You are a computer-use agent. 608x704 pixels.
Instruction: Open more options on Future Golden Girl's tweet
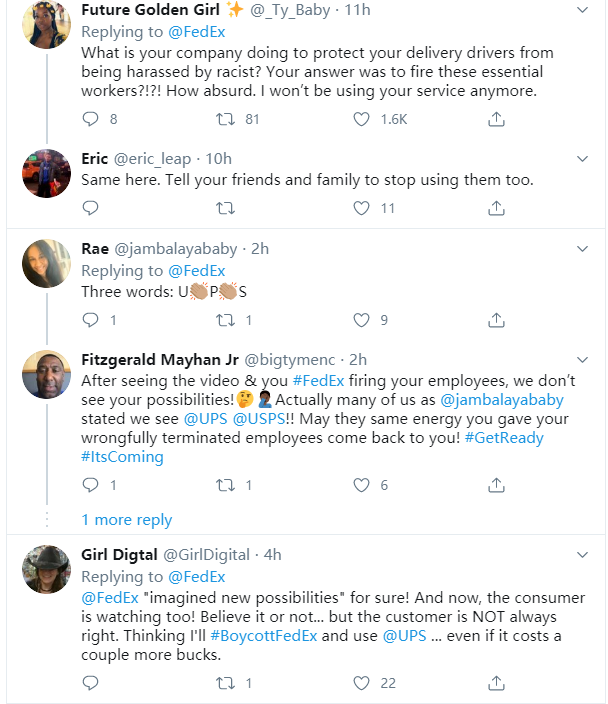583,10
